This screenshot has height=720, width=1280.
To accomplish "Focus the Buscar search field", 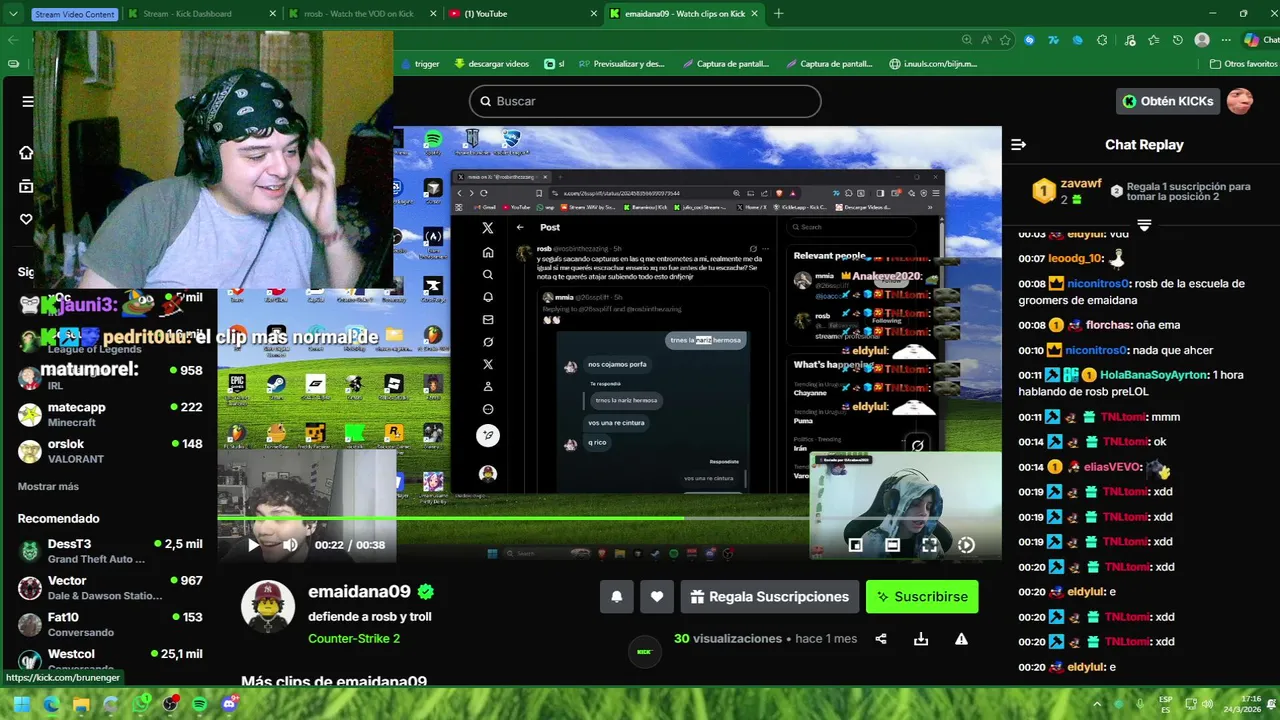I will 645,101.
